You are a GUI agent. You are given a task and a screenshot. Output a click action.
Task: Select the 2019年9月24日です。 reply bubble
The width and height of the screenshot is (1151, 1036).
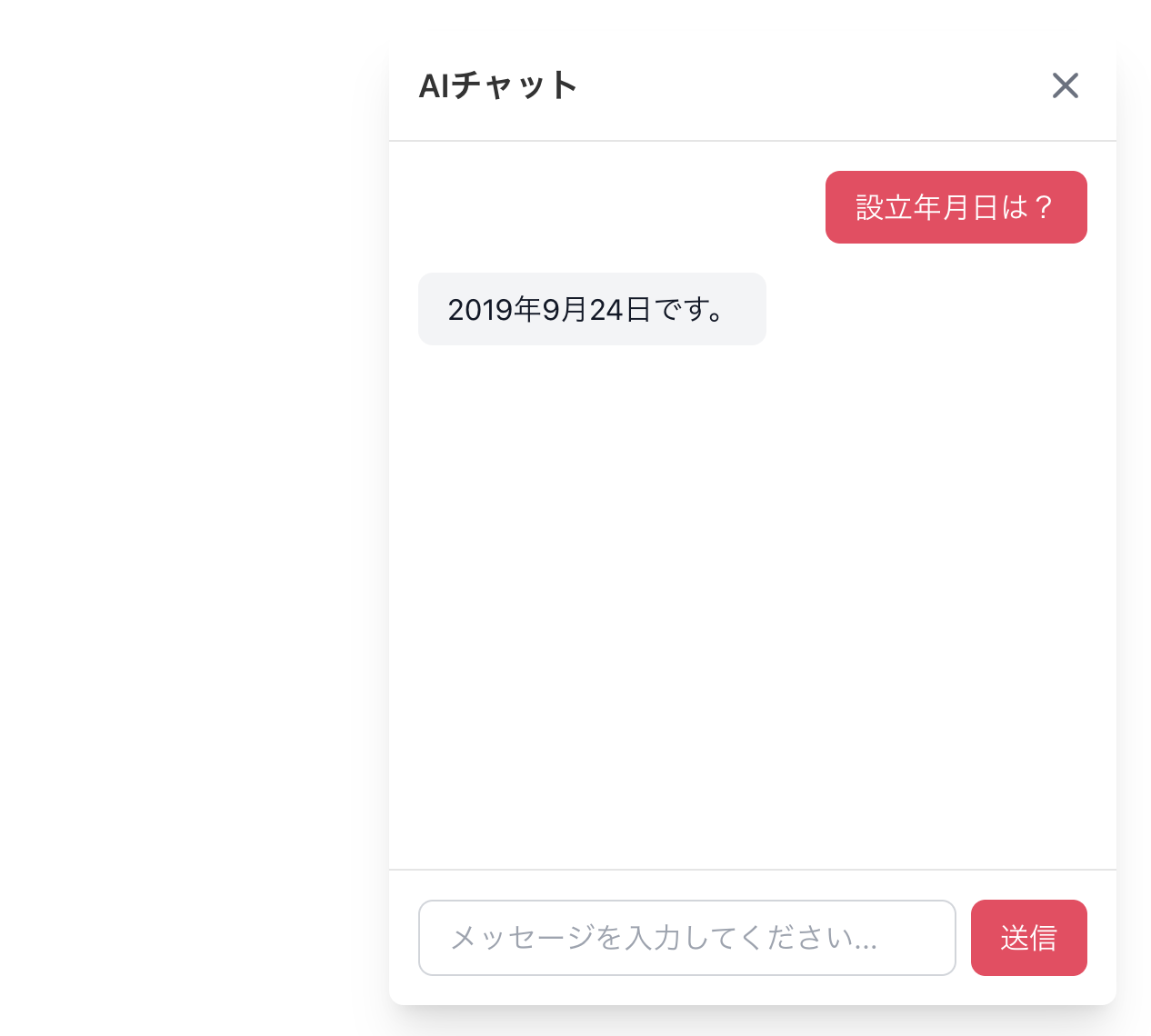pyautogui.click(x=592, y=309)
